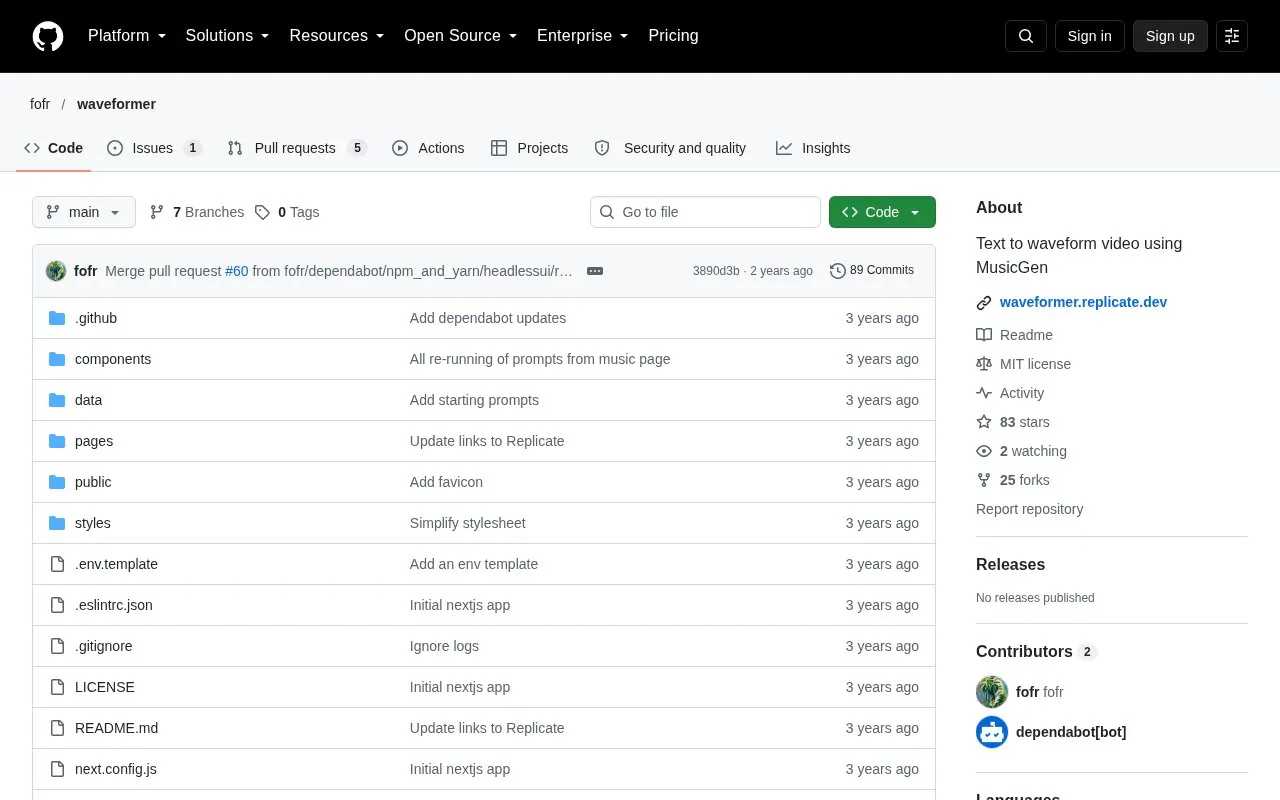The image size is (1280, 800).
Task: Open commit 'Add starting prompts'
Action: coord(474,400)
